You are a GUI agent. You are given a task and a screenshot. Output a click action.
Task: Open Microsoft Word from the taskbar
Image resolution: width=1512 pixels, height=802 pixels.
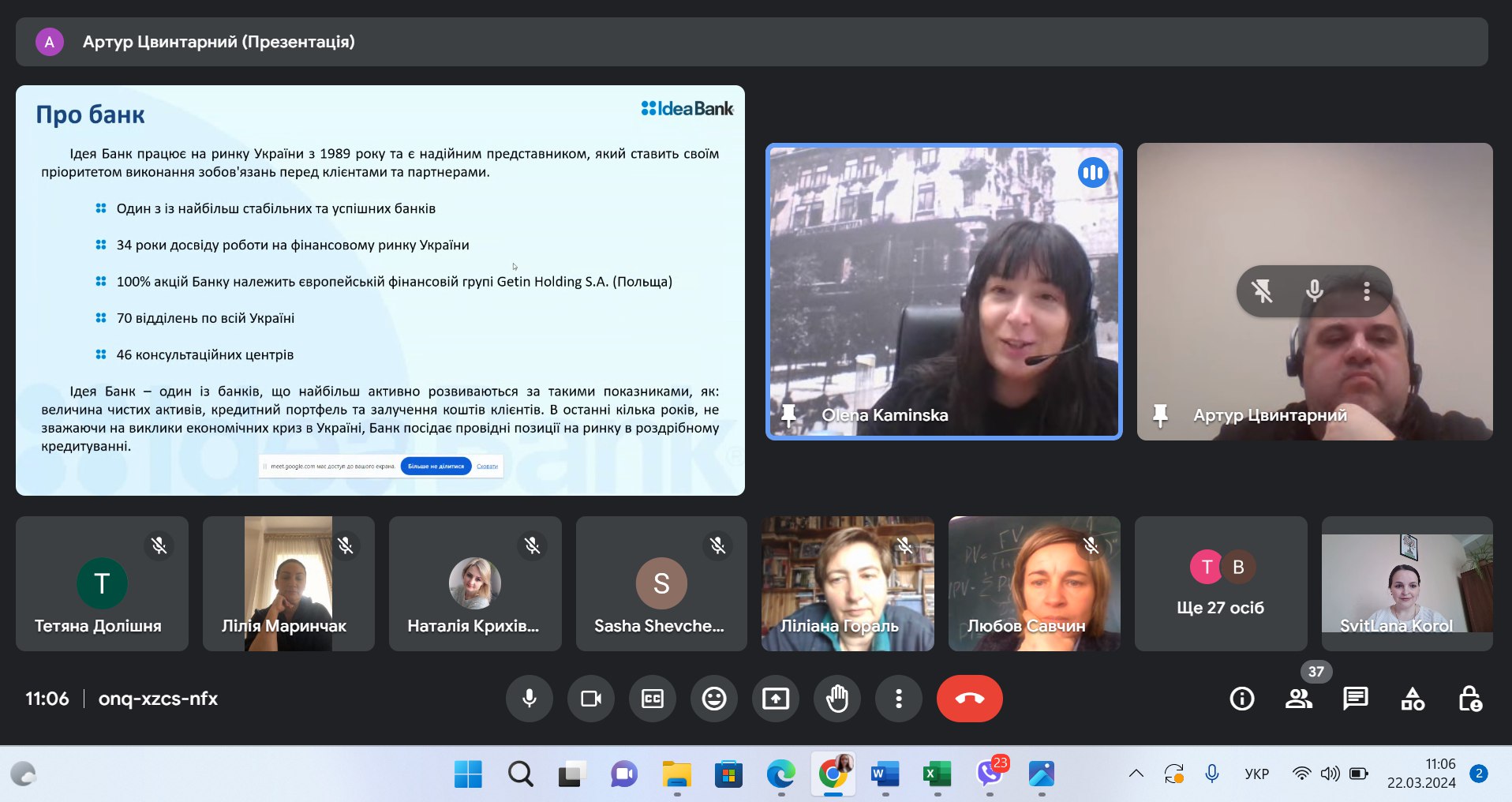(x=885, y=774)
